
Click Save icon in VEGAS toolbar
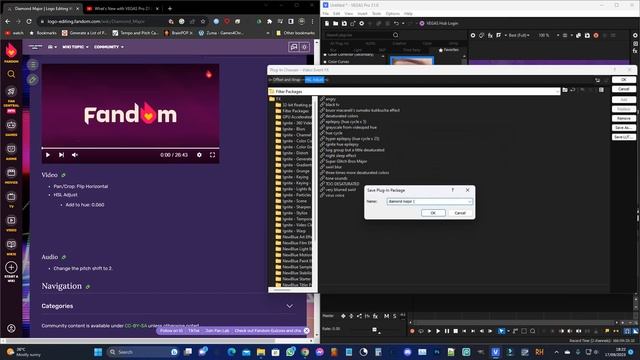click(344, 24)
